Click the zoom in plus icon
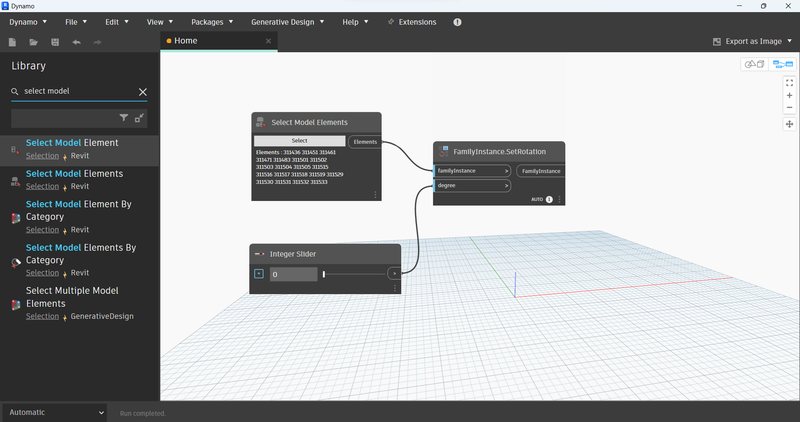Image resolution: width=800 pixels, height=422 pixels. (x=789, y=95)
